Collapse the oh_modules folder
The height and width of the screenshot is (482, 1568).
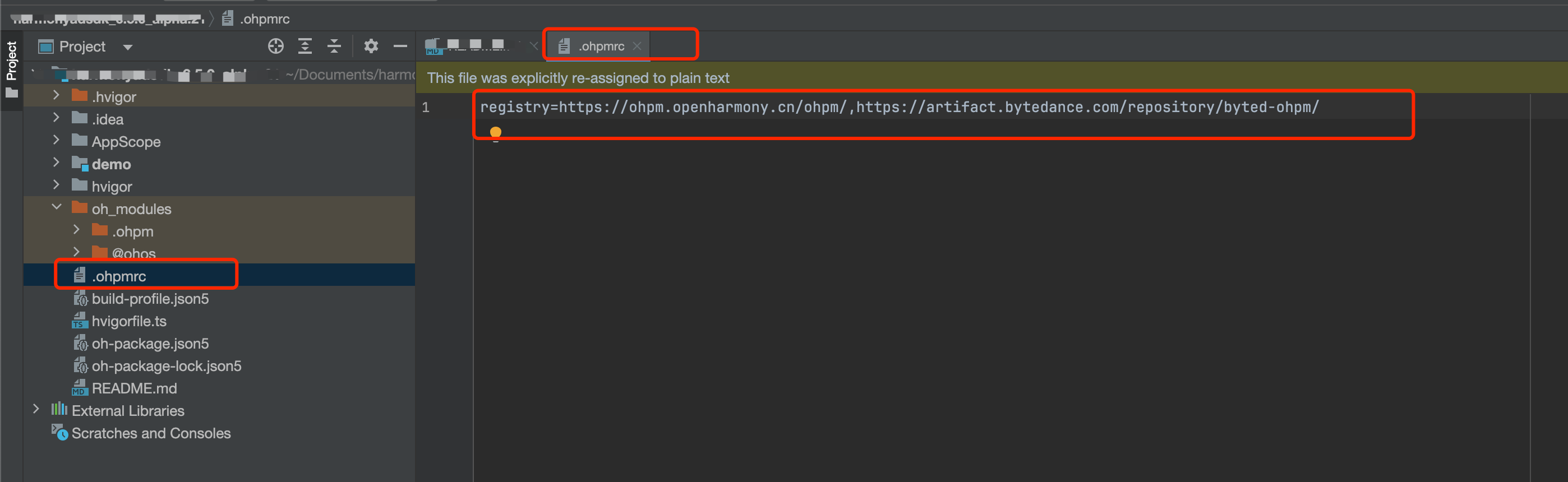pos(57,207)
